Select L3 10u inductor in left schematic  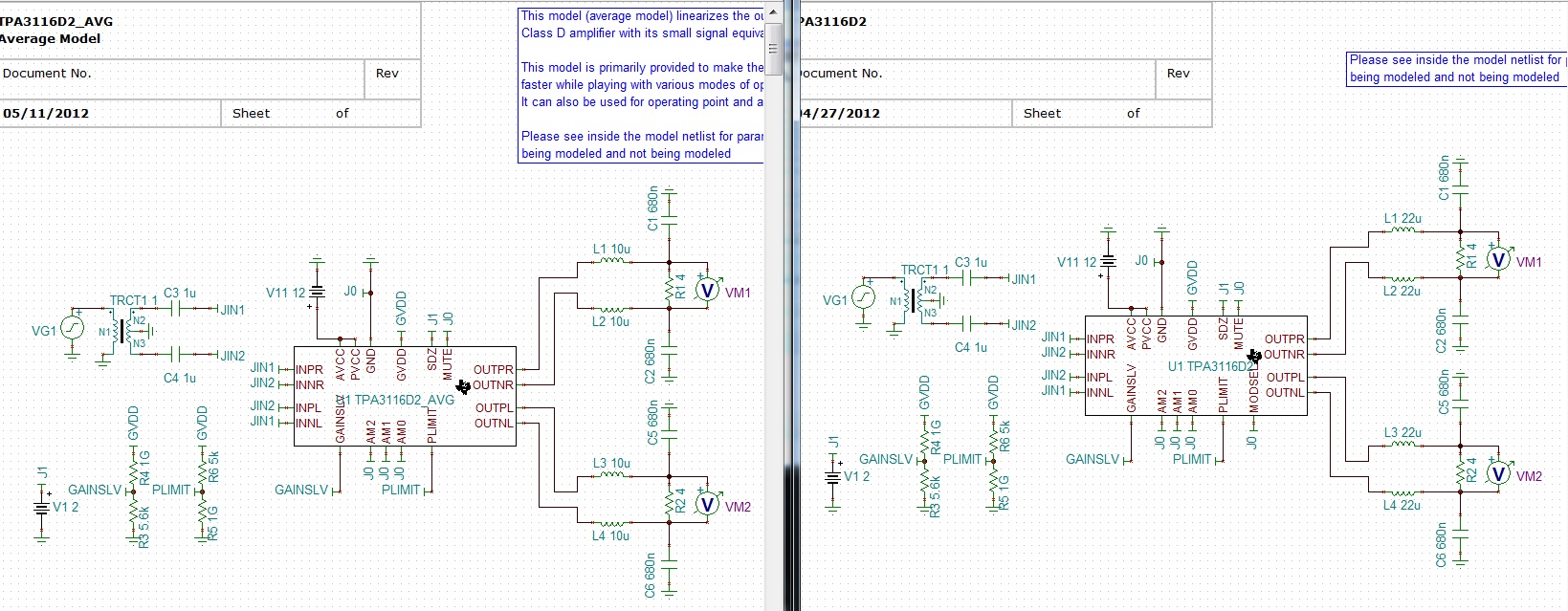tap(611, 476)
